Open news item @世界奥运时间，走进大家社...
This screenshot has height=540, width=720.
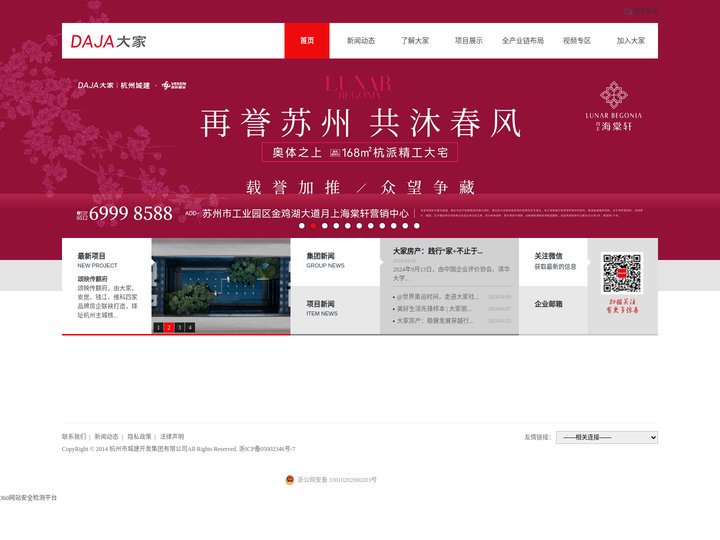[x=438, y=297]
